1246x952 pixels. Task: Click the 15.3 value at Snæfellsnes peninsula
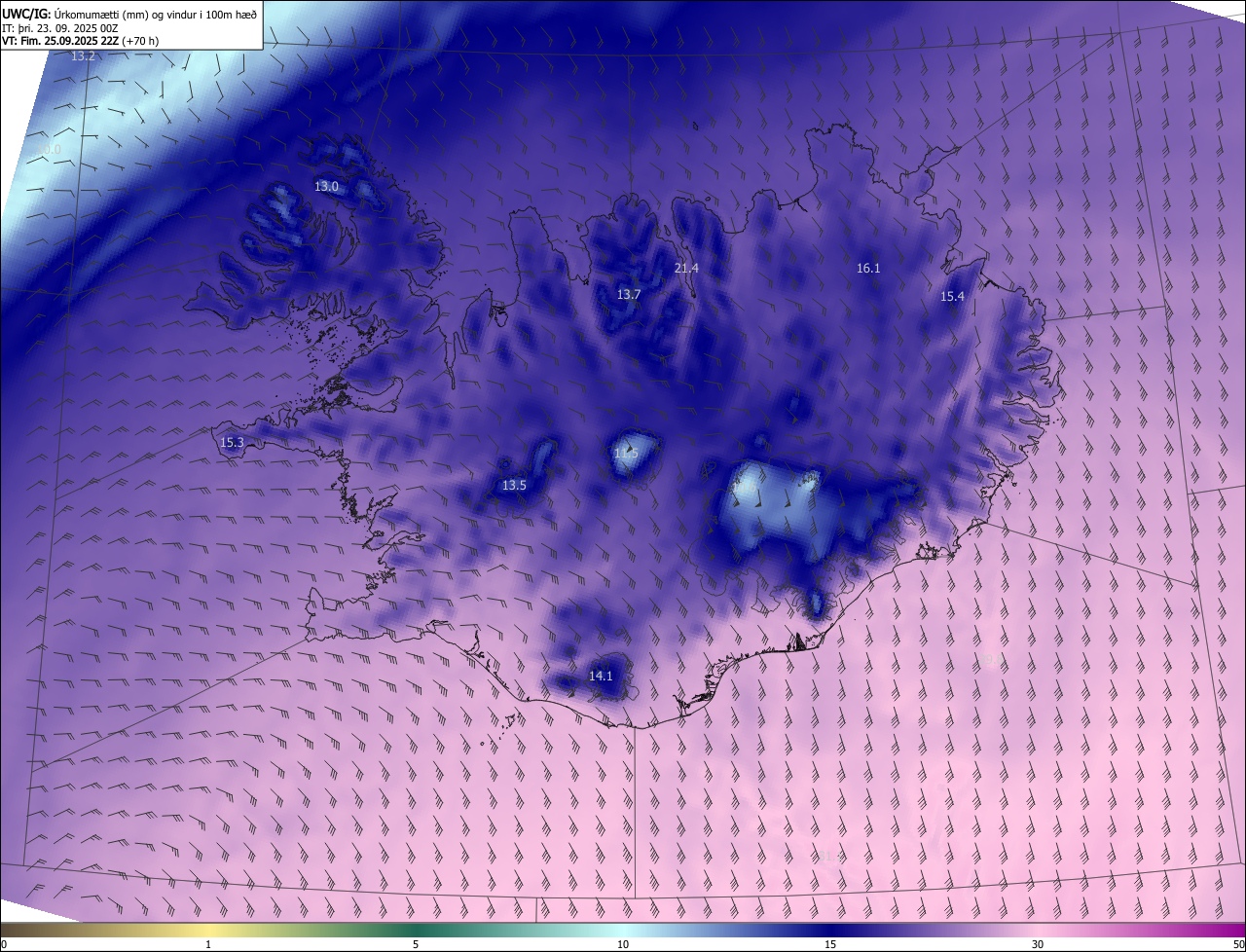tap(232, 442)
